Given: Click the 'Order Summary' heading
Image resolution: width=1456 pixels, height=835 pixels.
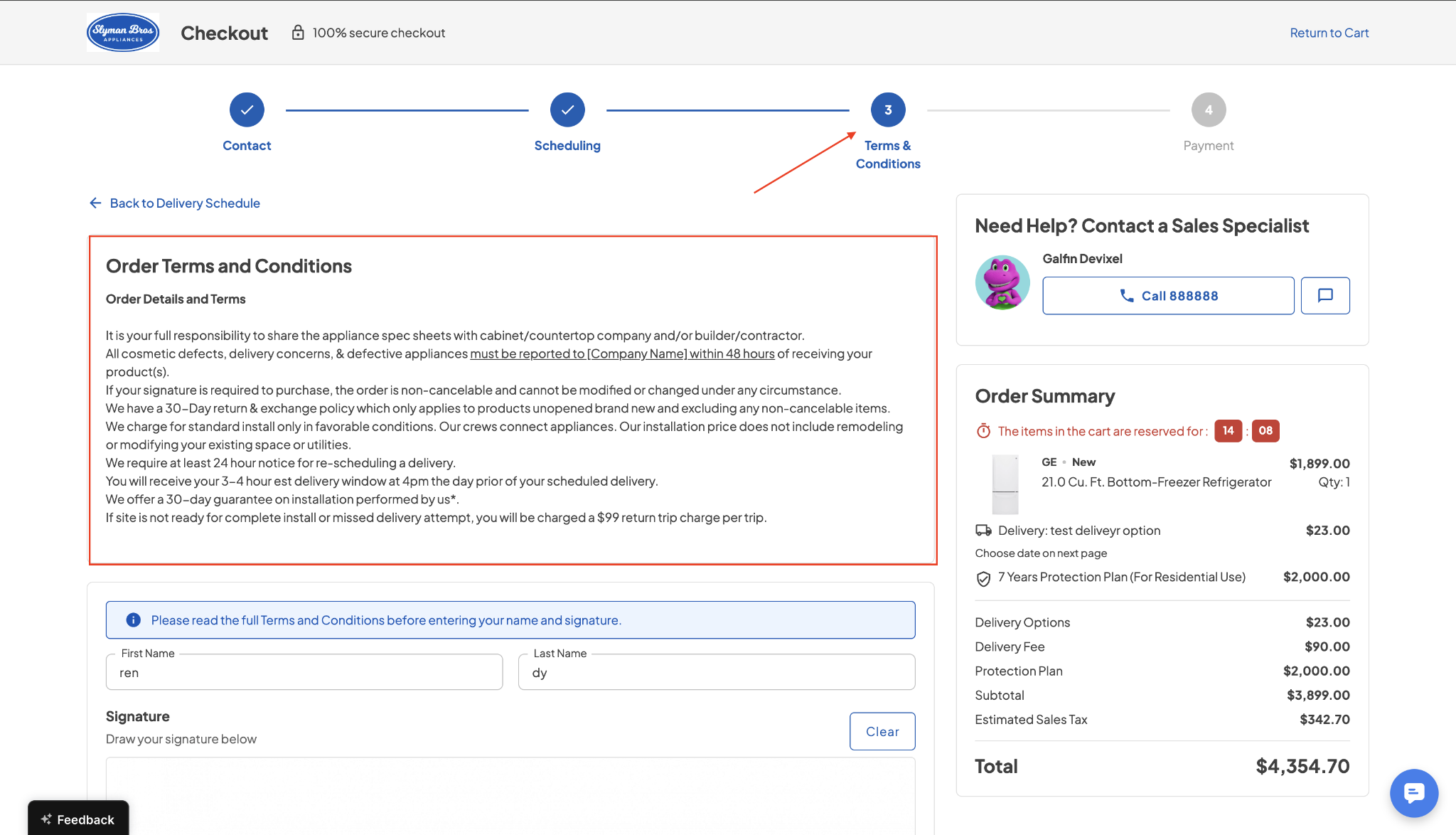Looking at the screenshot, I should 1044,395.
